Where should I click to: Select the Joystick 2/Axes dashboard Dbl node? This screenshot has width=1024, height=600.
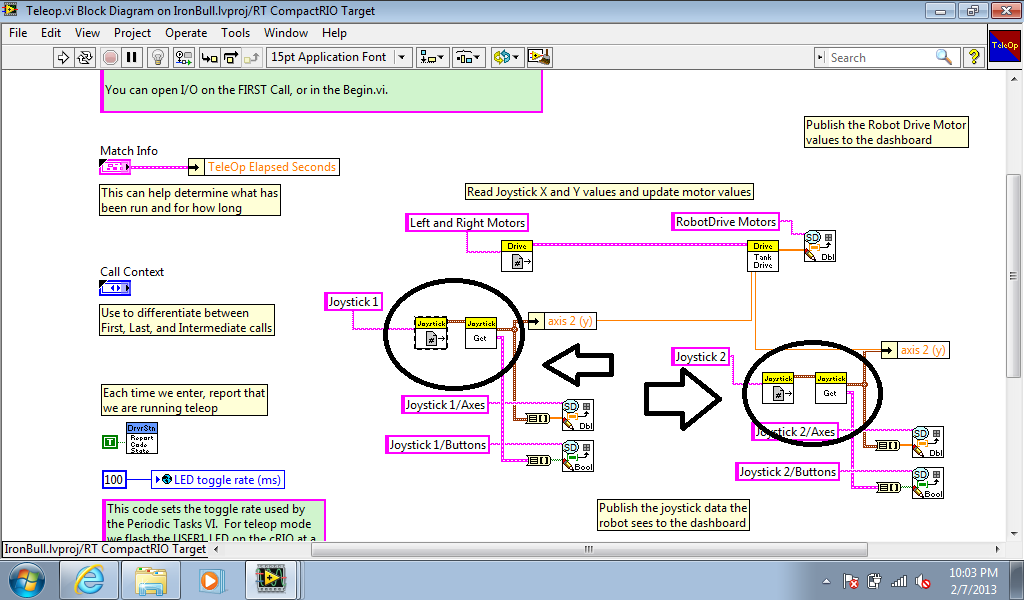(928, 443)
